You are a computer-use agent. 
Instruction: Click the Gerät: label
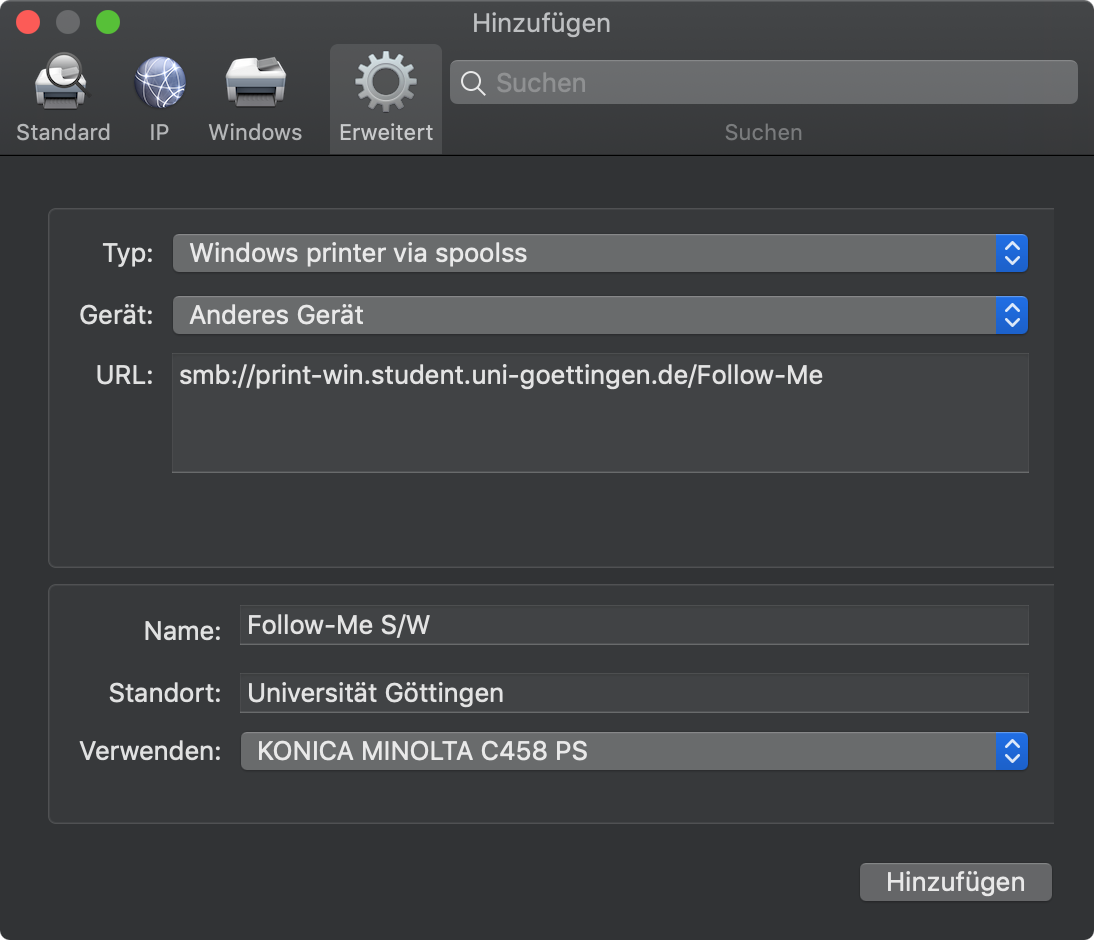coord(117,315)
